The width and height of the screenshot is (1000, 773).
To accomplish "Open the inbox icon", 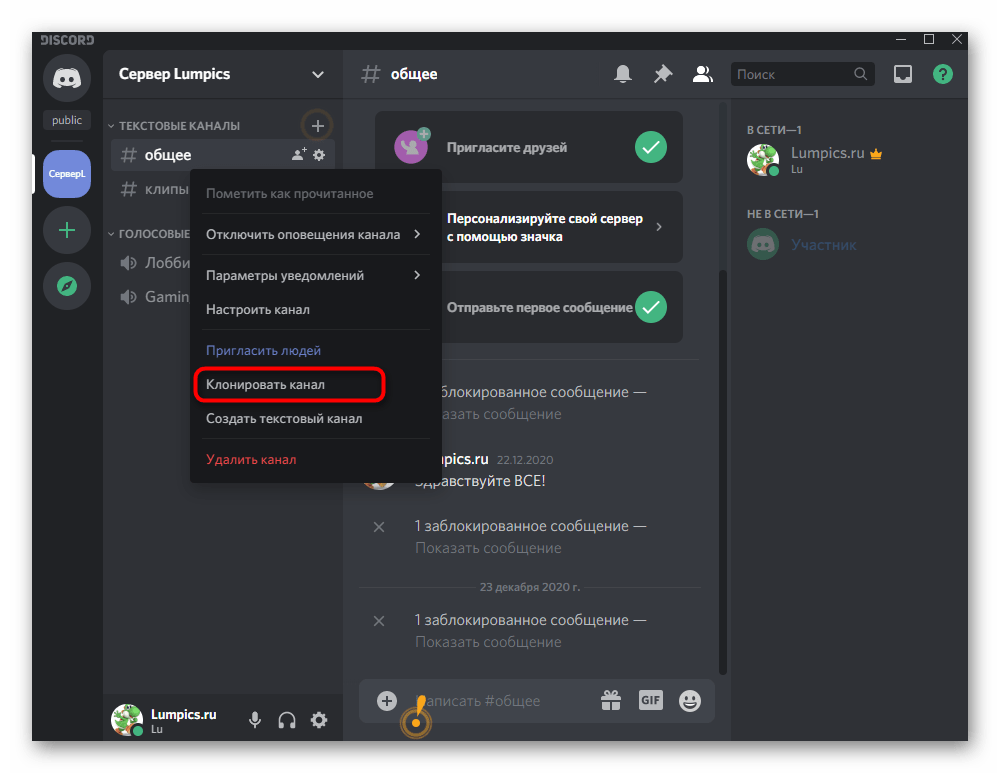I will [x=902, y=75].
